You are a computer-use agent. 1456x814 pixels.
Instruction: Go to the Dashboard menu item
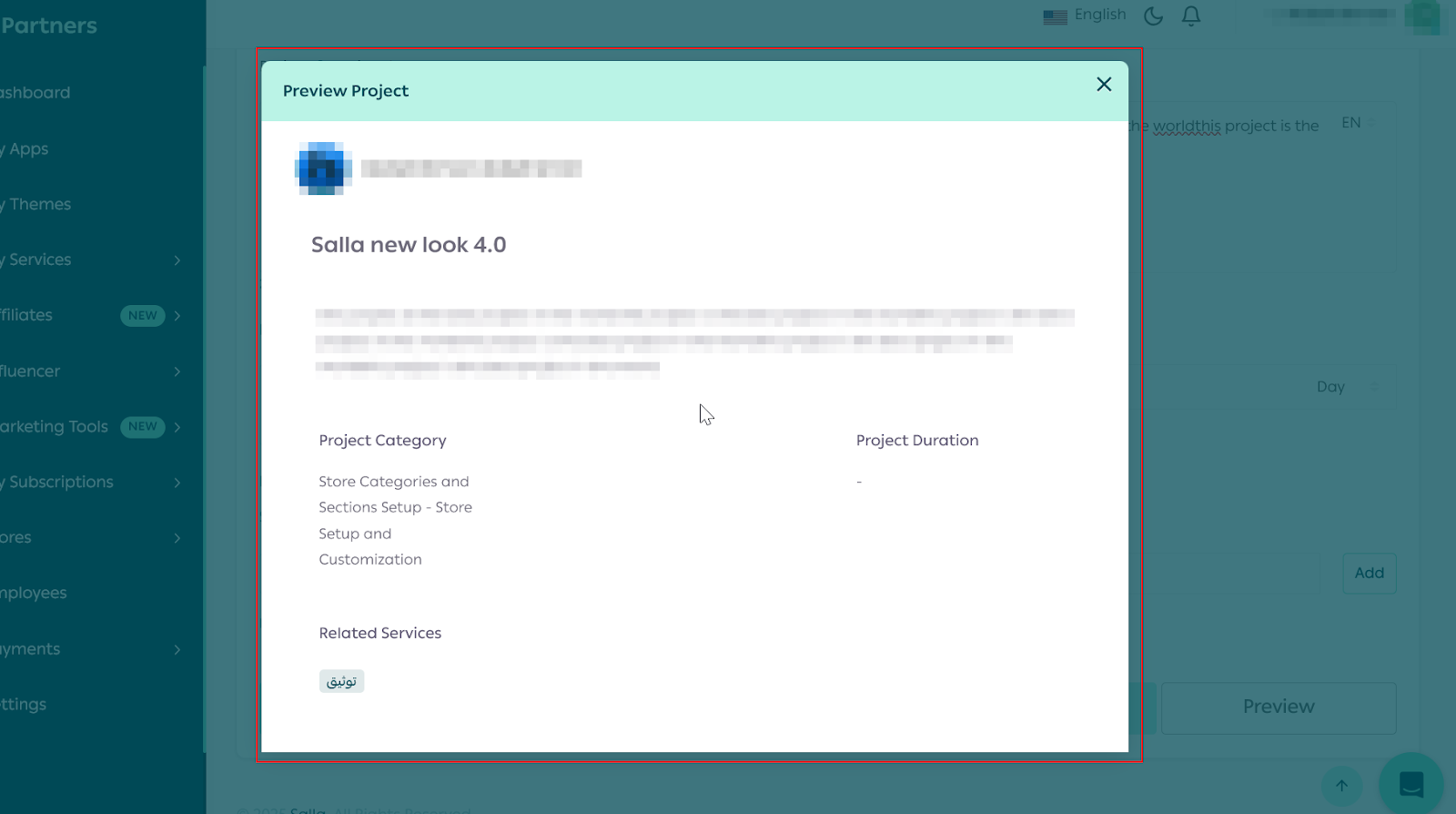[36, 93]
